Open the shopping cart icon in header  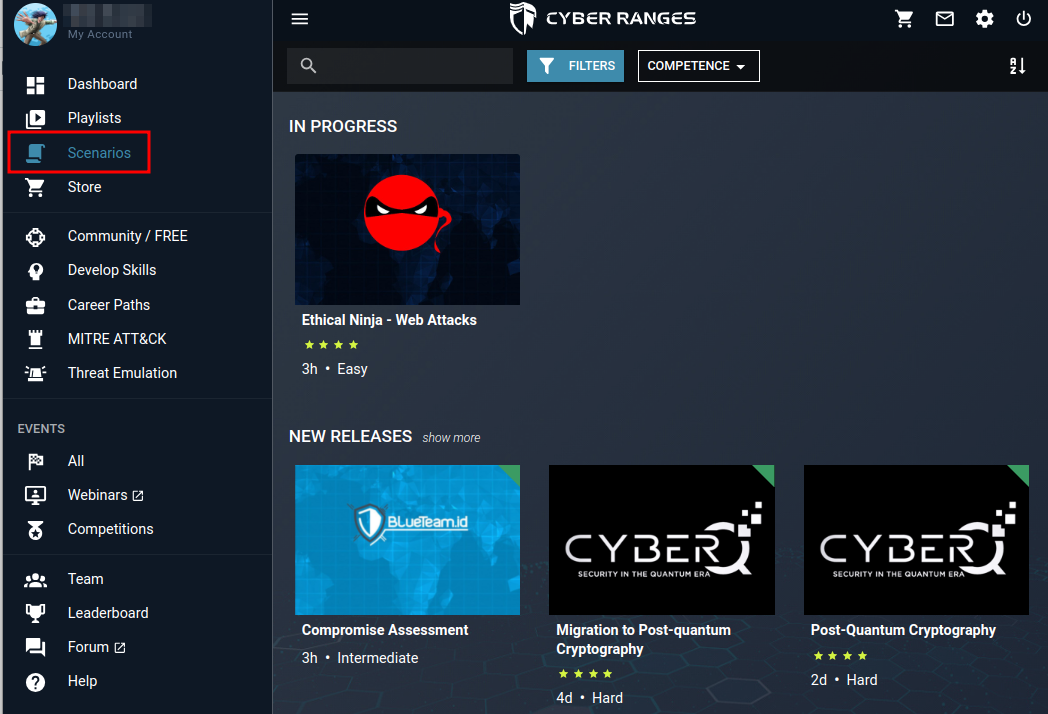904,19
